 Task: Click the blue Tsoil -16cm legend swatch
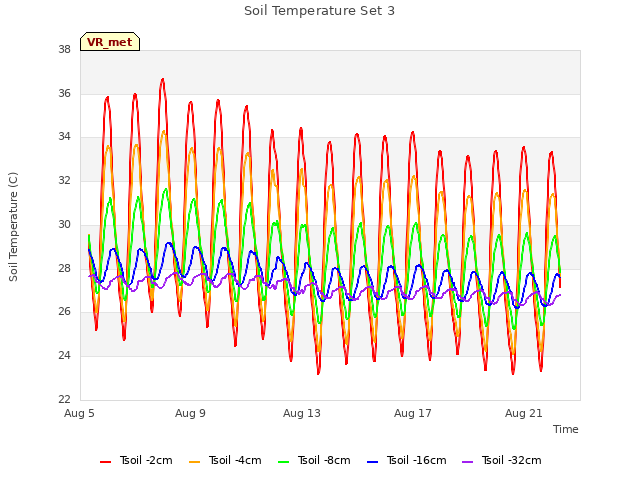tap(372, 462)
